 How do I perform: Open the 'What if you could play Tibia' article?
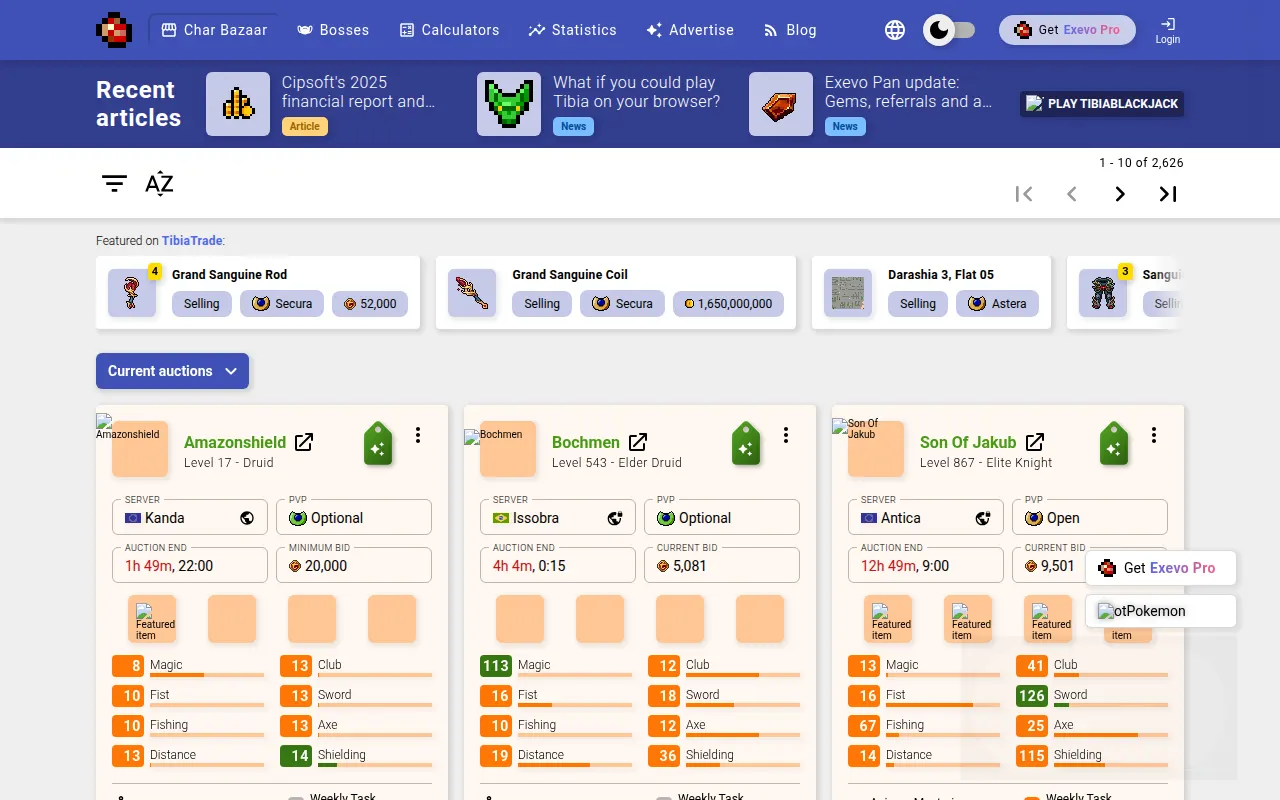[x=601, y=104]
